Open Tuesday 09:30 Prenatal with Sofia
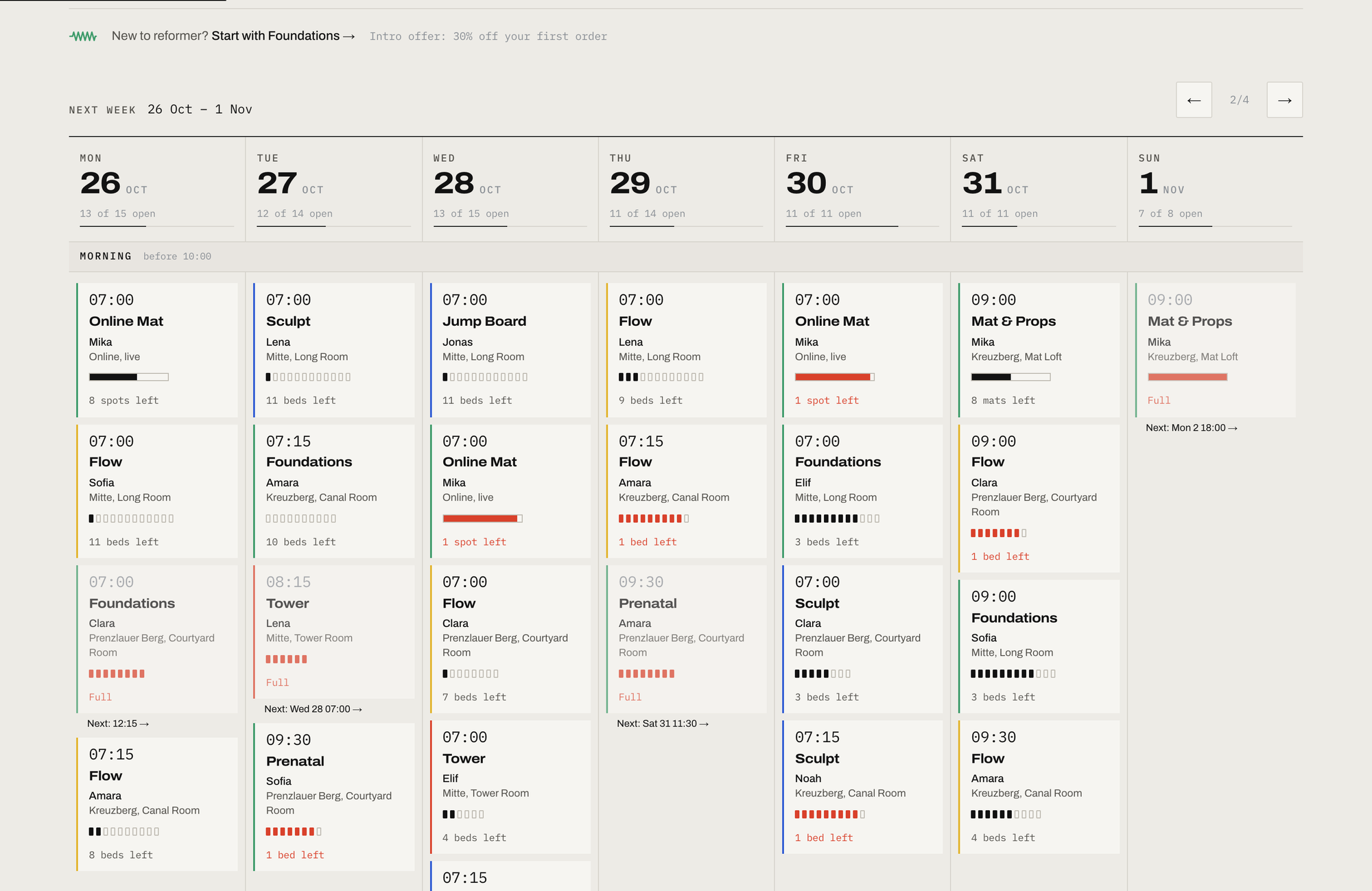 334,797
